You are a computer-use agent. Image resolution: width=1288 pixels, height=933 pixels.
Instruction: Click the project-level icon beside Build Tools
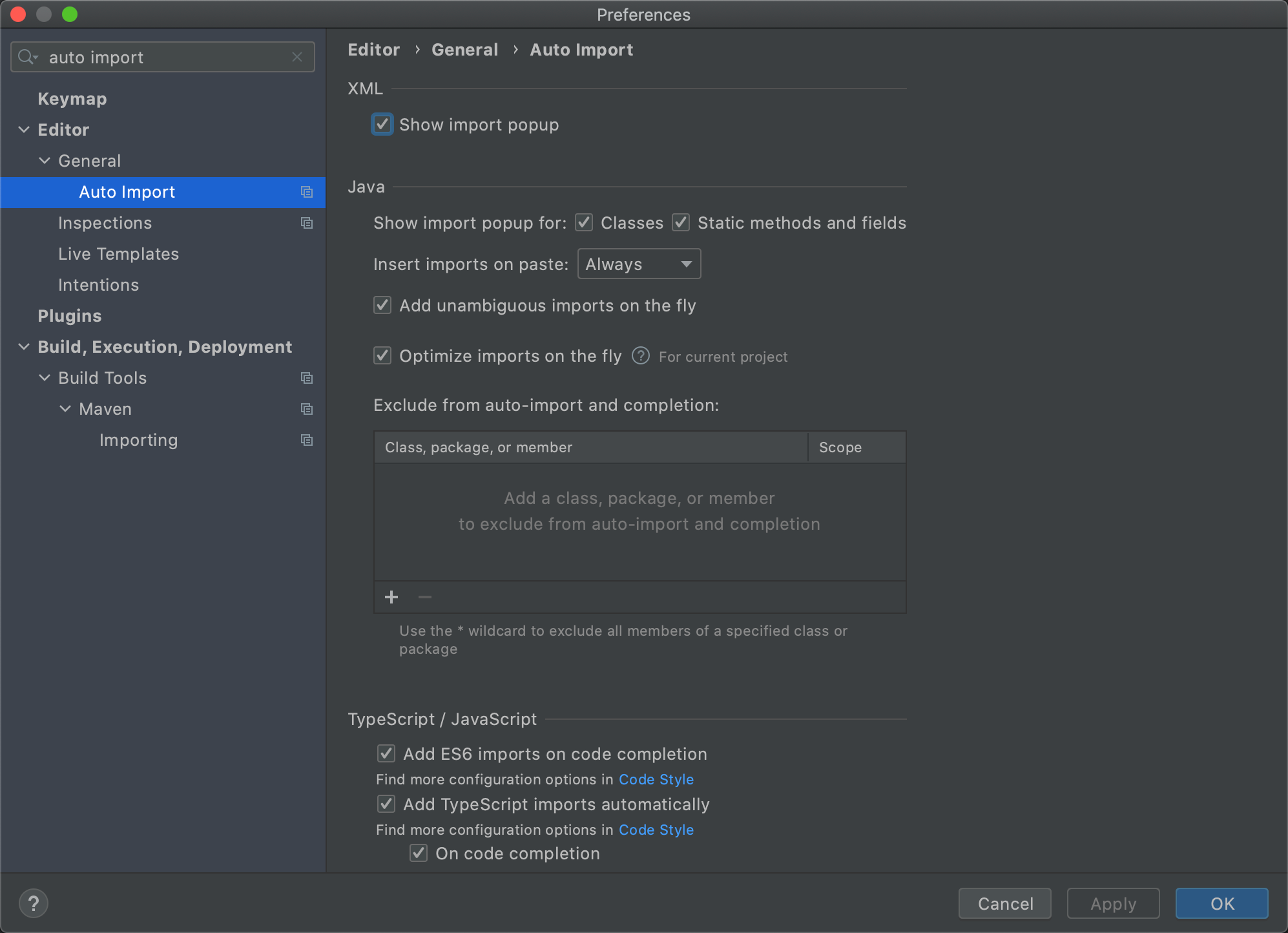coord(307,378)
